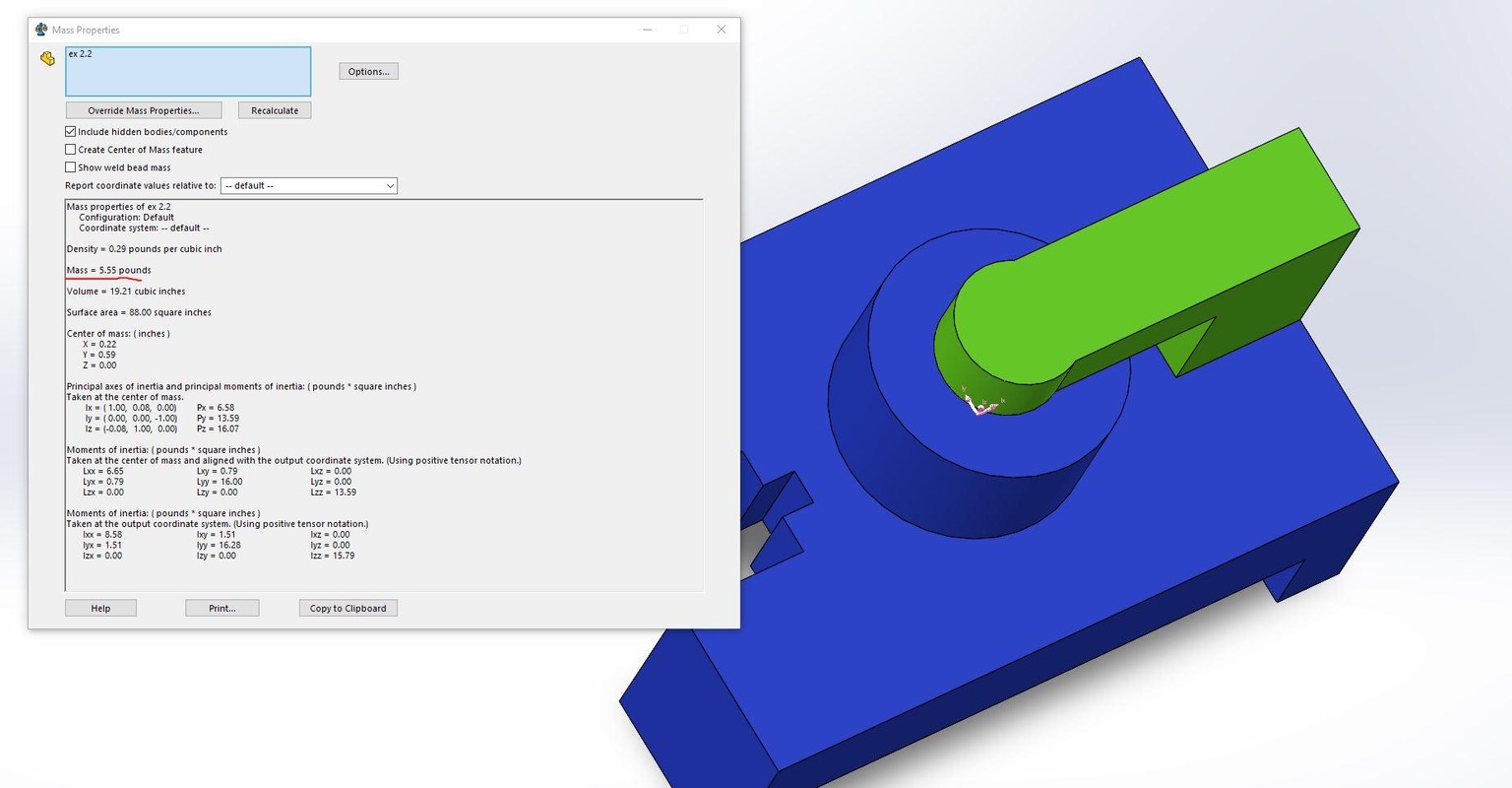Enable Show weld bead mass
Image resolution: width=1512 pixels, height=788 pixels.
(71, 167)
